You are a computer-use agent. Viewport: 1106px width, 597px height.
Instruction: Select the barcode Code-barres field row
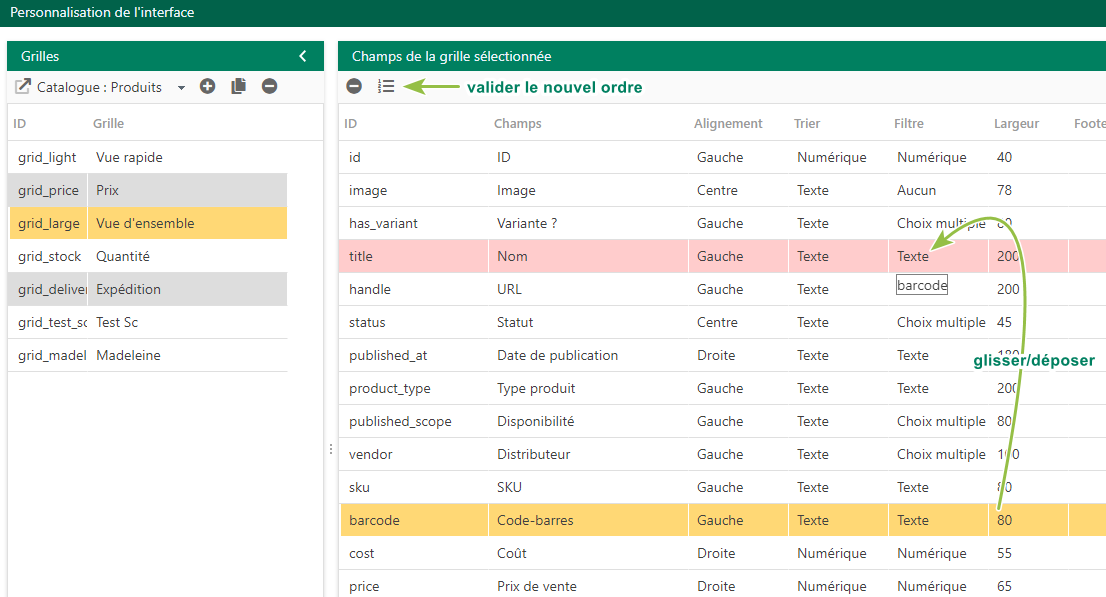pos(723,520)
